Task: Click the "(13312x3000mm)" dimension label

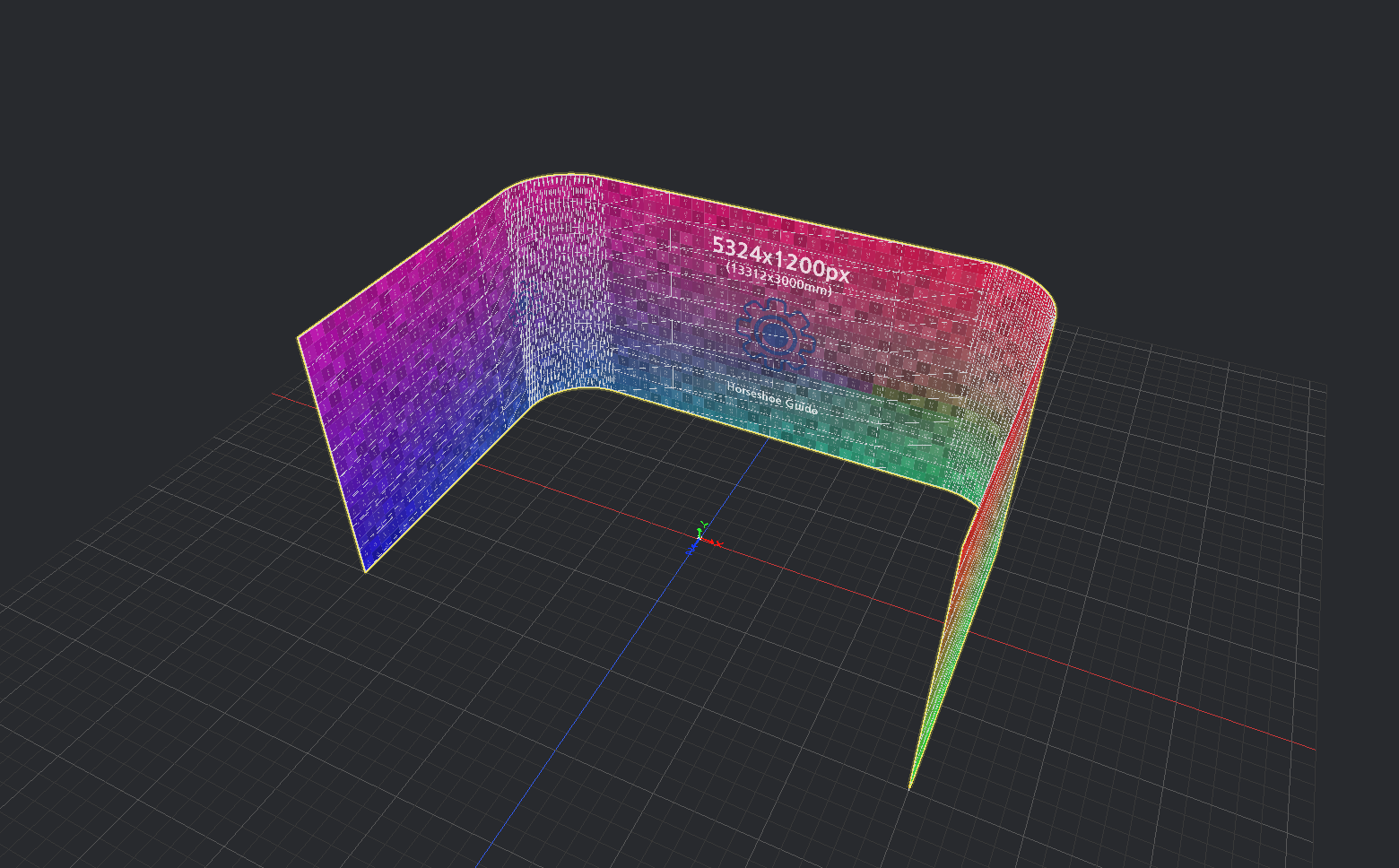Action: tap(778, 279)
